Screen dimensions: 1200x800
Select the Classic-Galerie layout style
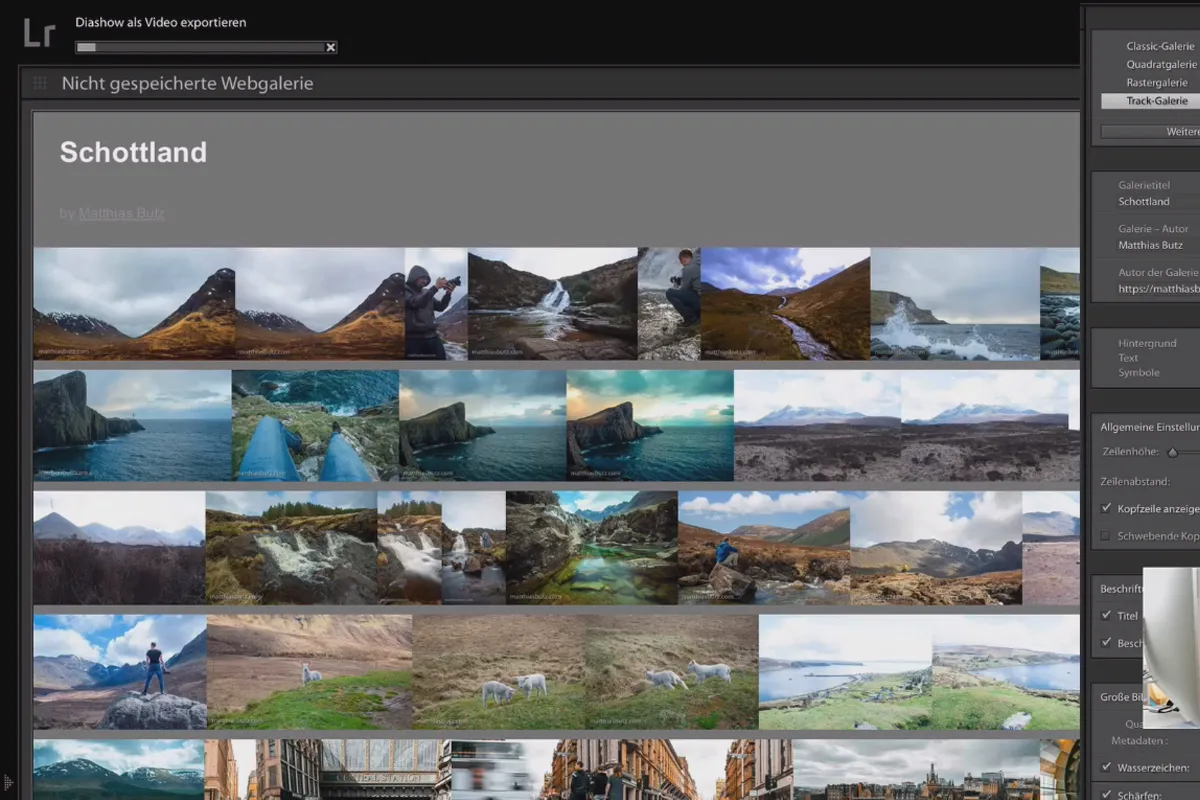[x=1160, y=46]
